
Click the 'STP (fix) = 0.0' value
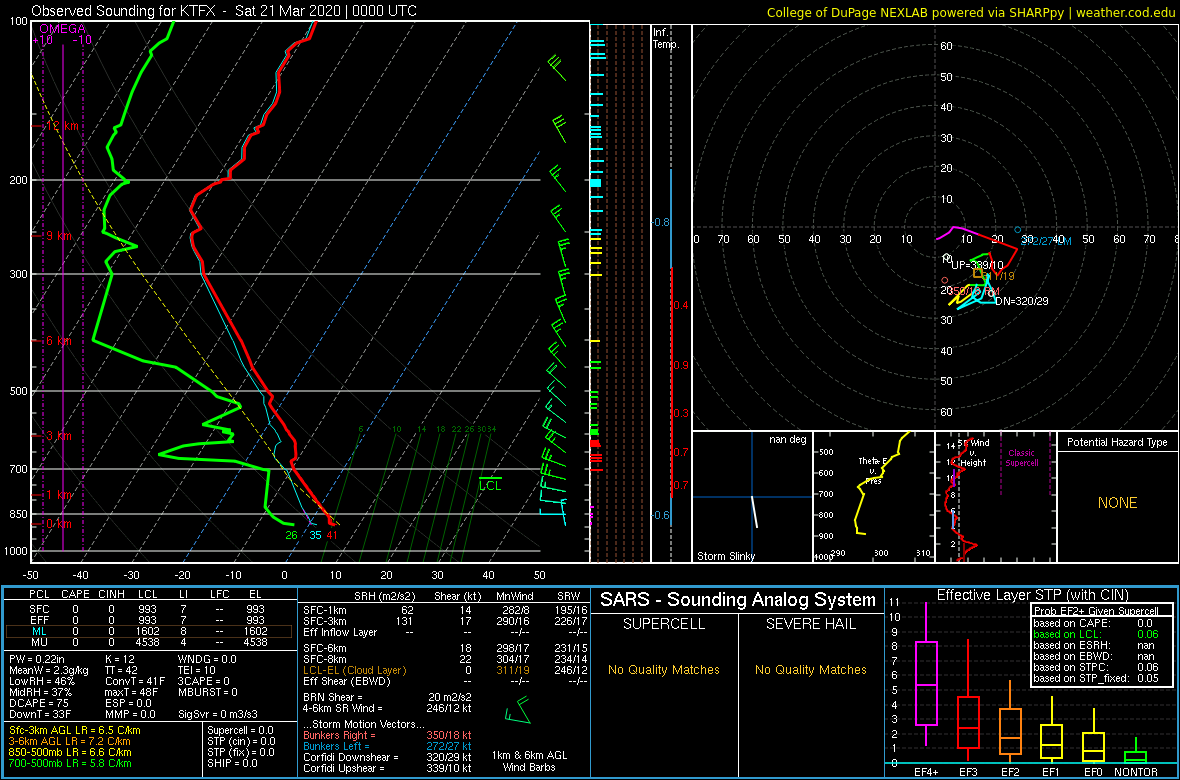click(241, 752)
